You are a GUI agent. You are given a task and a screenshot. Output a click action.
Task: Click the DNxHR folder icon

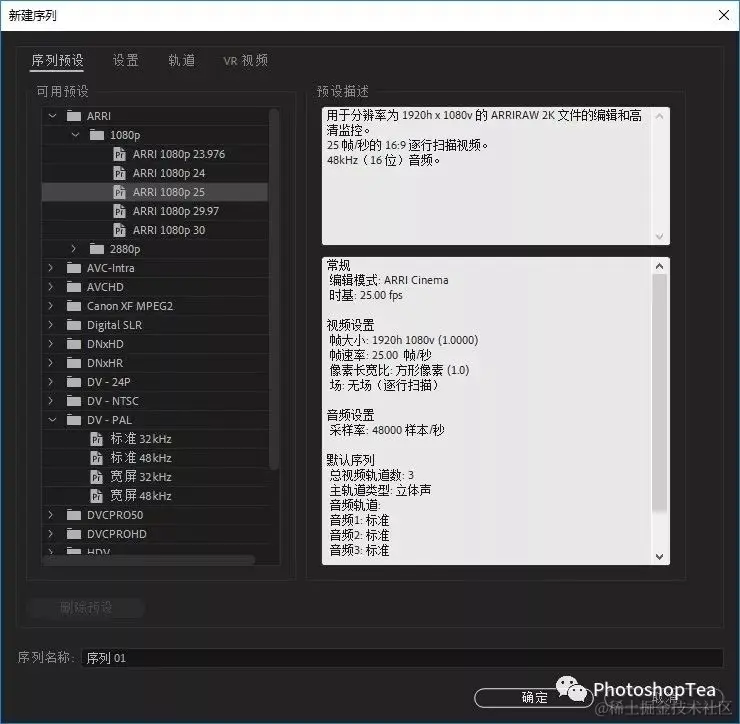[74, 363]
